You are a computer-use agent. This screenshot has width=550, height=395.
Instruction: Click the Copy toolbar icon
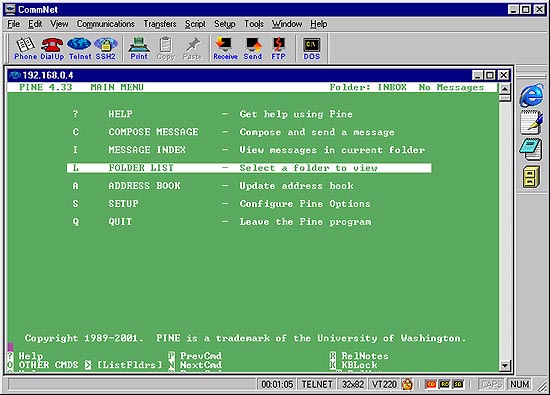tap(166, 48)
